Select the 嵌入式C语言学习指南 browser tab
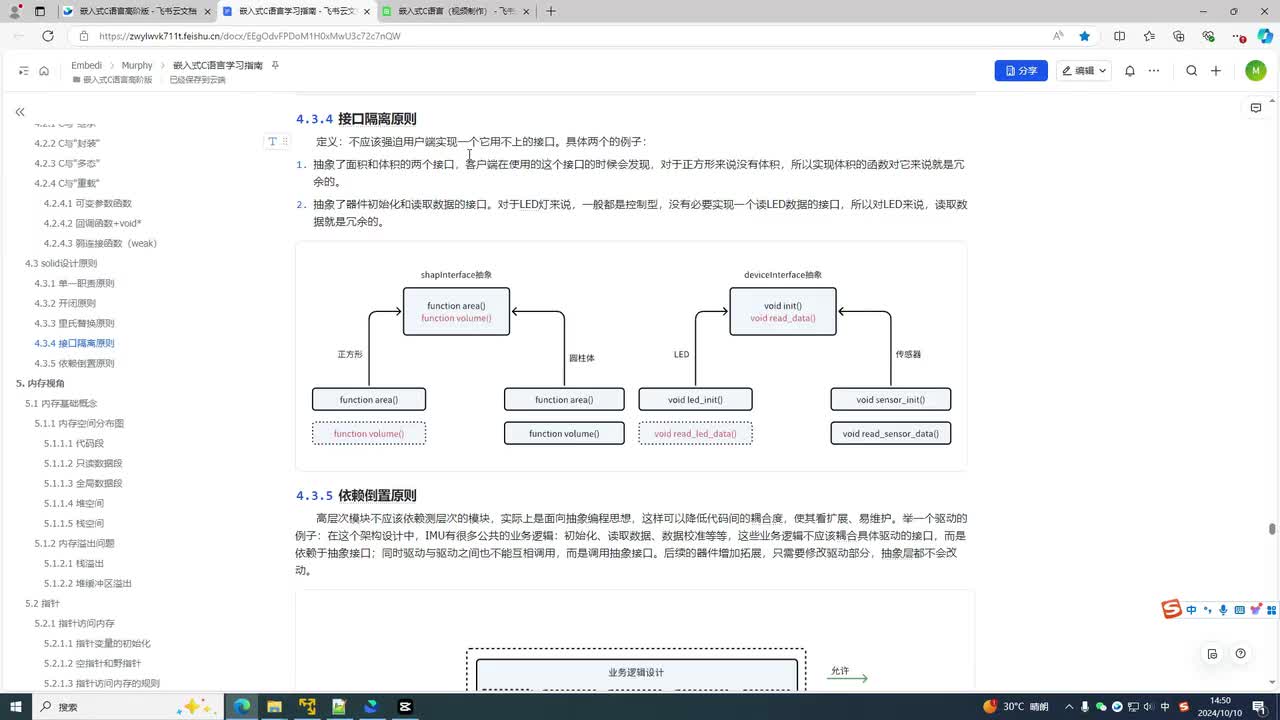The image size is (1280, 720). (x=294, y=11)
